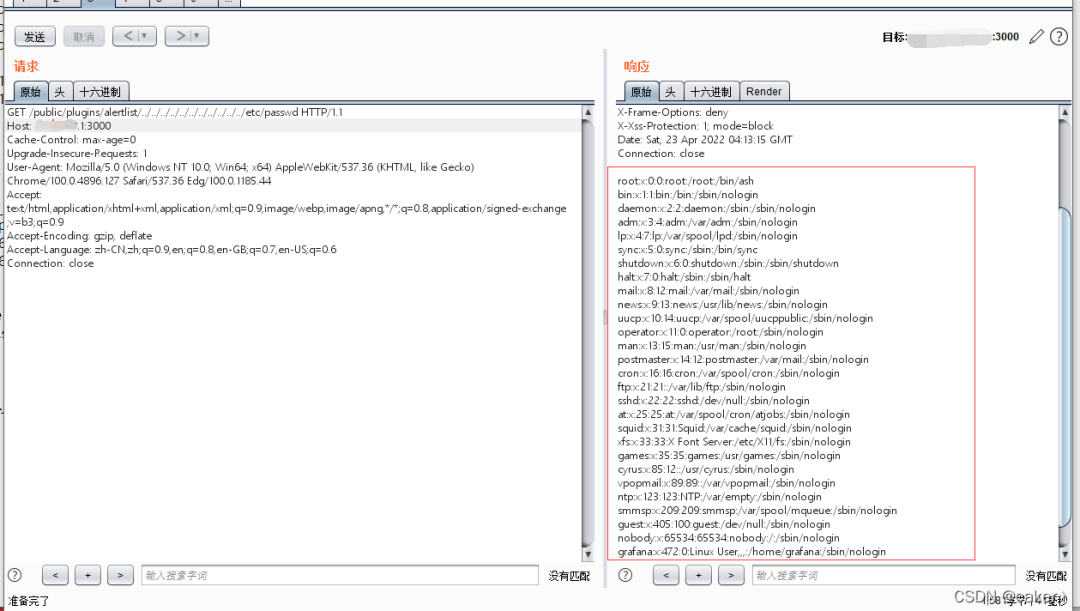Click response pane scroll down arrow
1080x611 pixels.
pos(1065,554)
